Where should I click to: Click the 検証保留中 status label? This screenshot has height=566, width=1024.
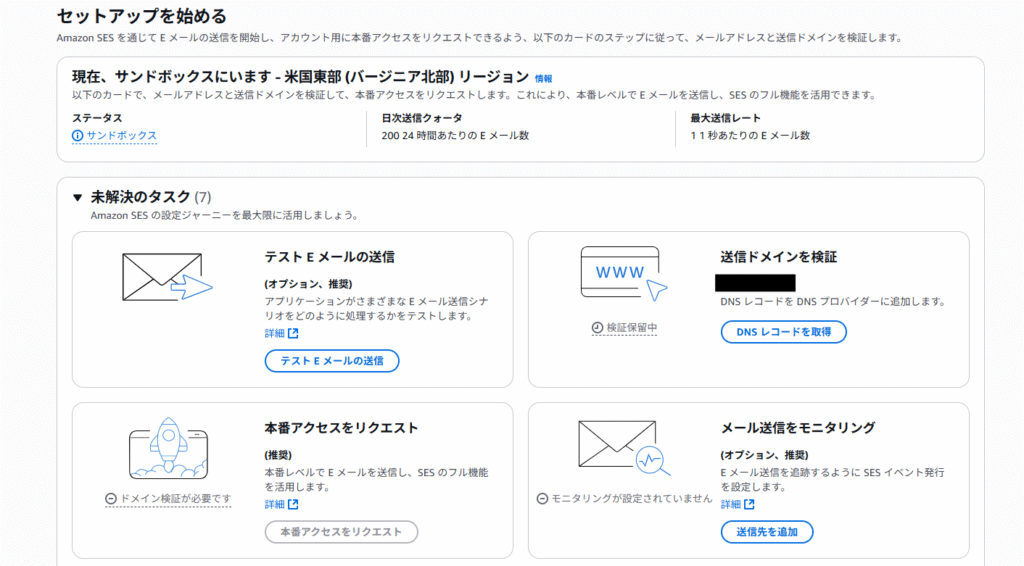[x=632, y=328]
